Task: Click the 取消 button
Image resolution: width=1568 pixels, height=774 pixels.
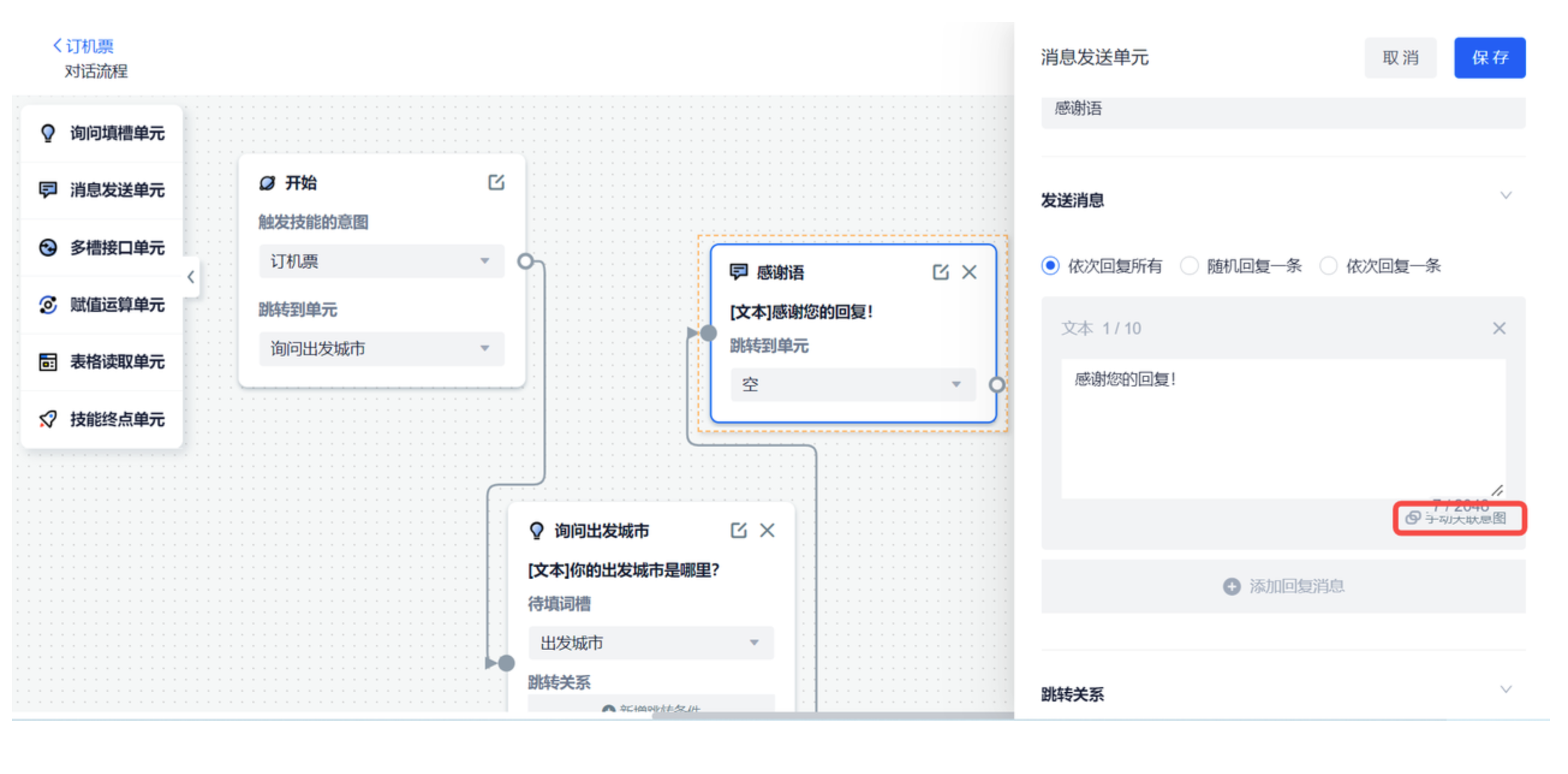Action: [1400, 58]
